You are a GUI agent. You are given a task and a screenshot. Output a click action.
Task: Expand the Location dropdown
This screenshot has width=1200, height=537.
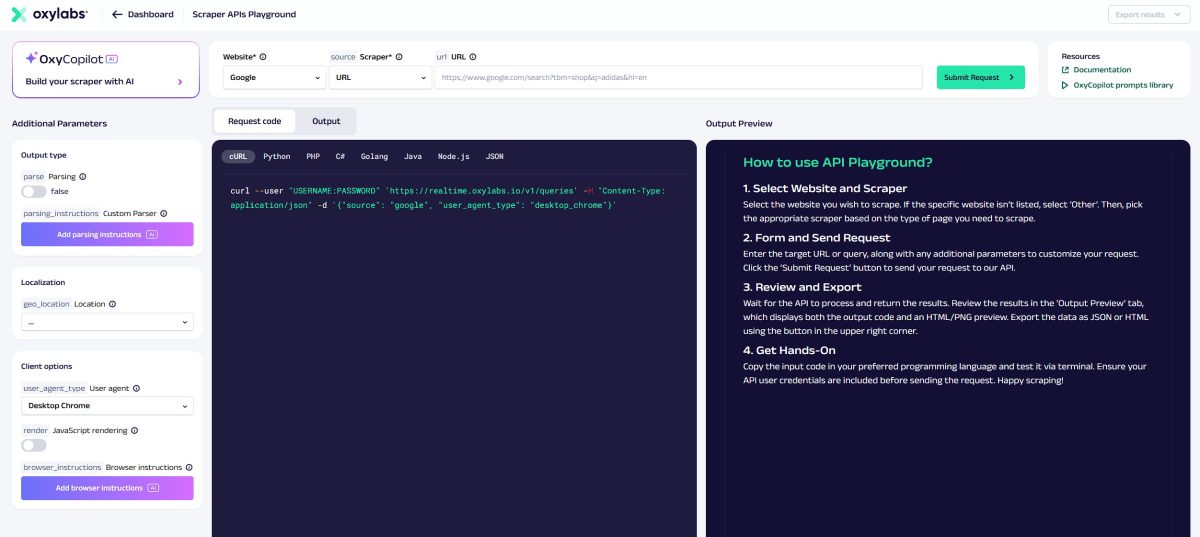click(107, 322)
